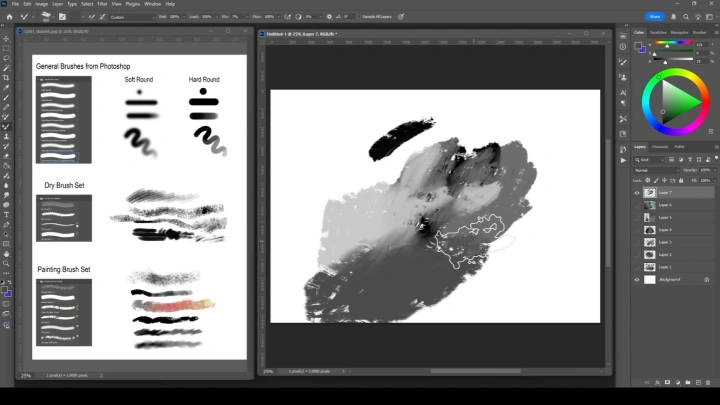Screen dimensions: 720x405
Task: Switch to the Swatches panel tab
Action: pyautogui.click(x=659, y=33)
